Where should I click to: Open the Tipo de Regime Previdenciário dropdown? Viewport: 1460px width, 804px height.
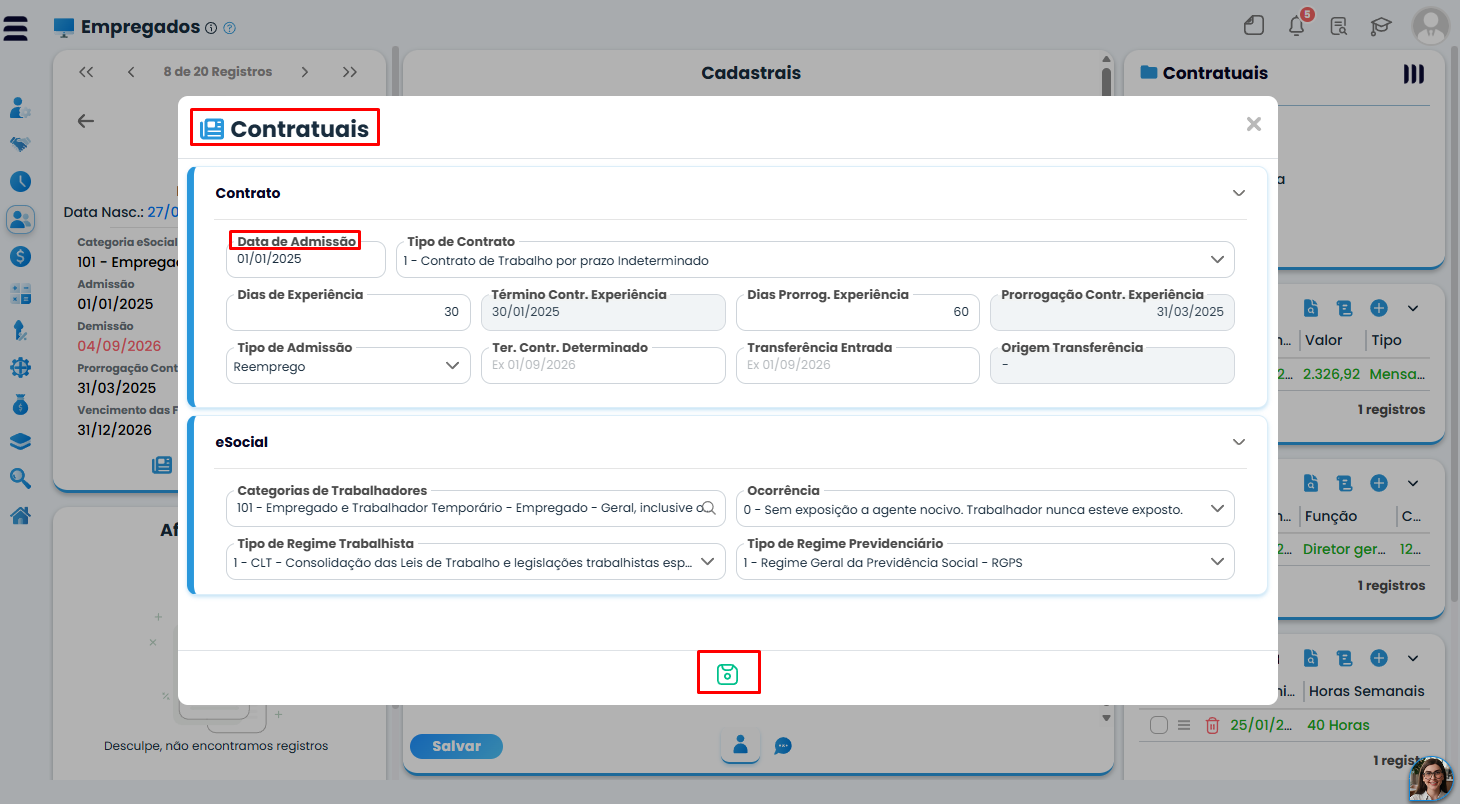[x=985, y=562]
